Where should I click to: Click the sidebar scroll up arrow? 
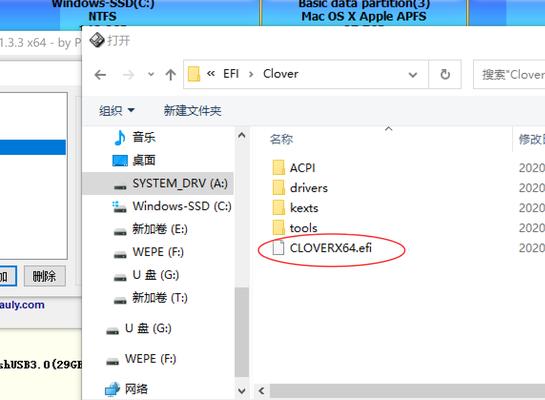242,136
